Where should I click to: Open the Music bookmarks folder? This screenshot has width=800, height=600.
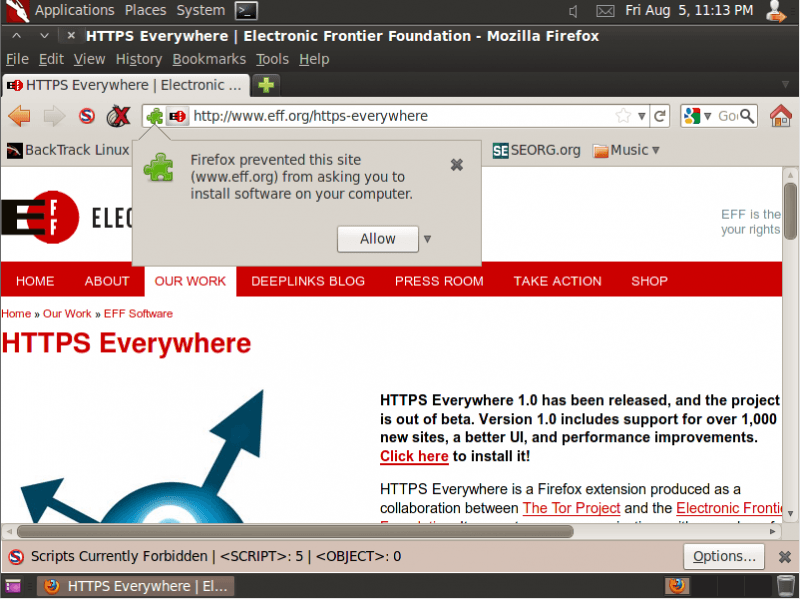pos(626,150)
